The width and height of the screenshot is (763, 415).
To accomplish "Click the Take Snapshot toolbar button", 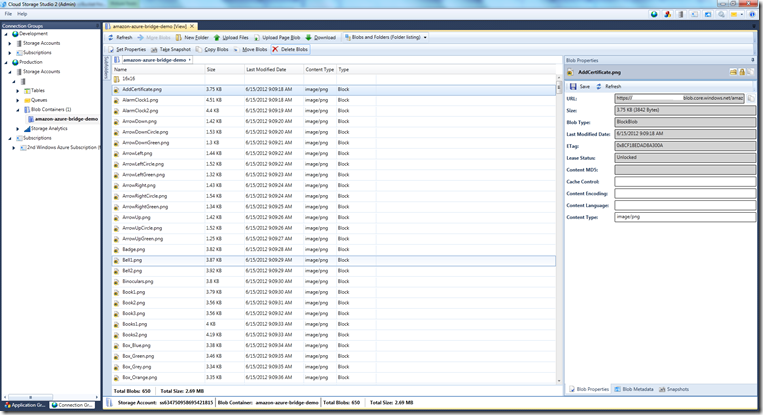I will 171,49.
